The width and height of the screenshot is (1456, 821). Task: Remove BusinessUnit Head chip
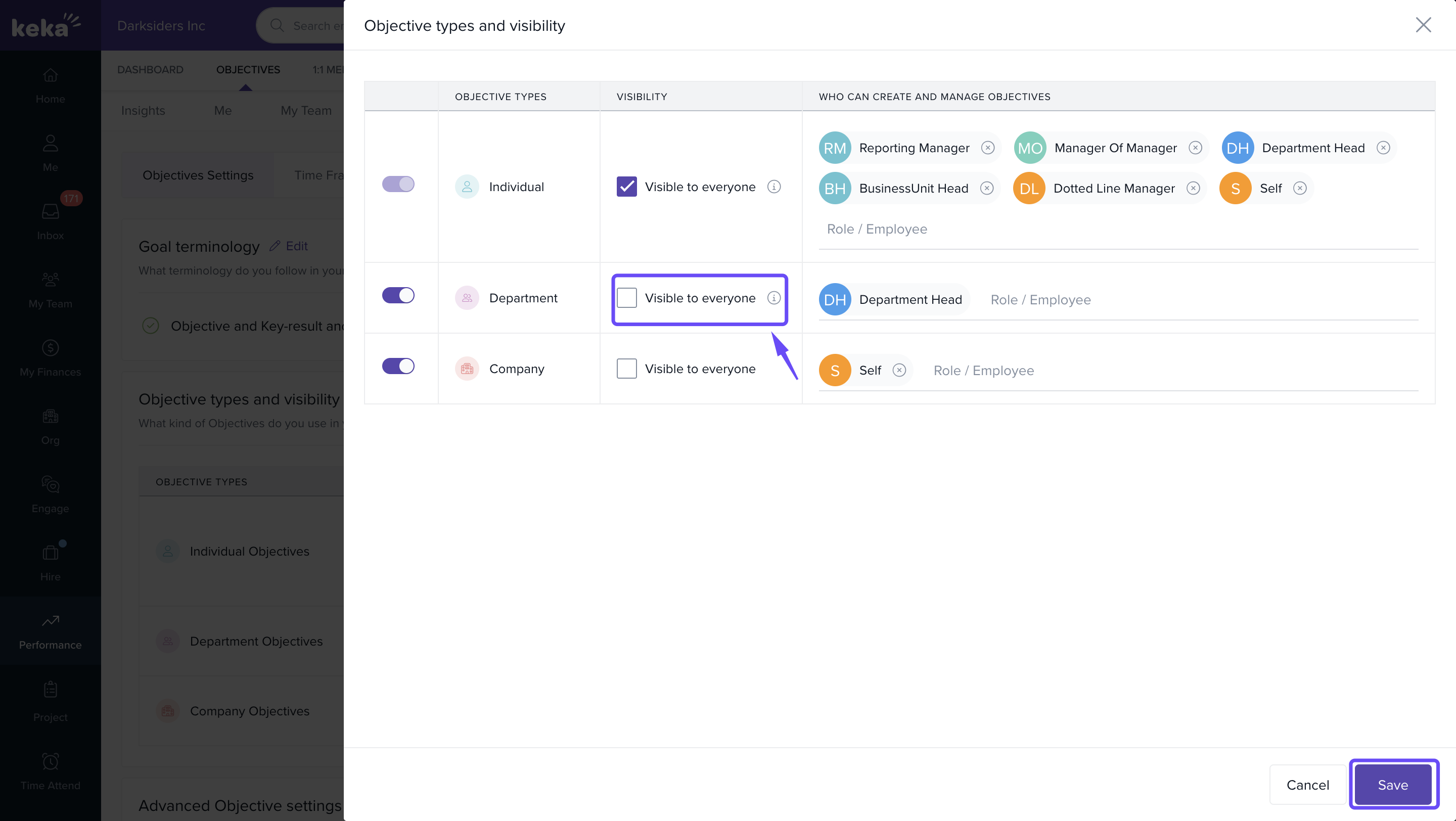tap(986, 188)
